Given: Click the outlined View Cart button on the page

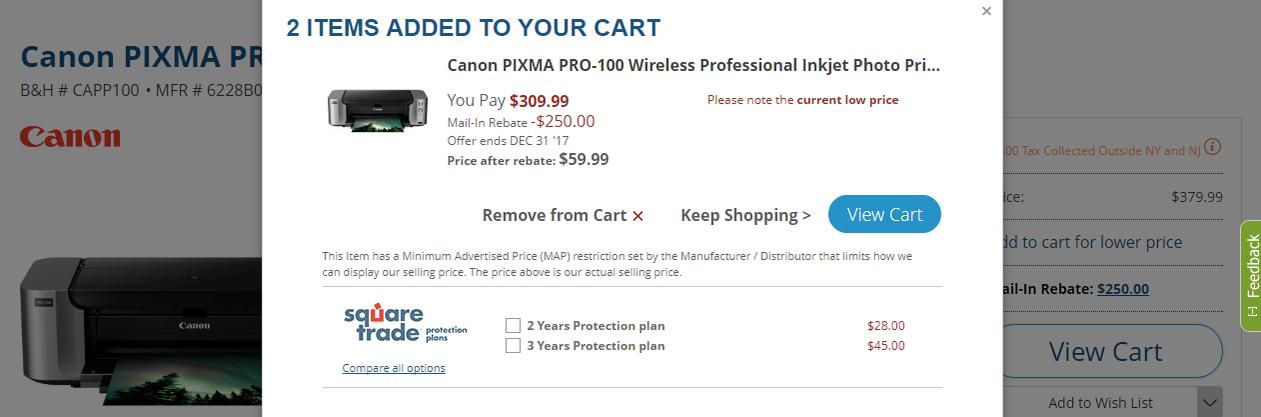Looking at the screenshot, I should 1106,351.
